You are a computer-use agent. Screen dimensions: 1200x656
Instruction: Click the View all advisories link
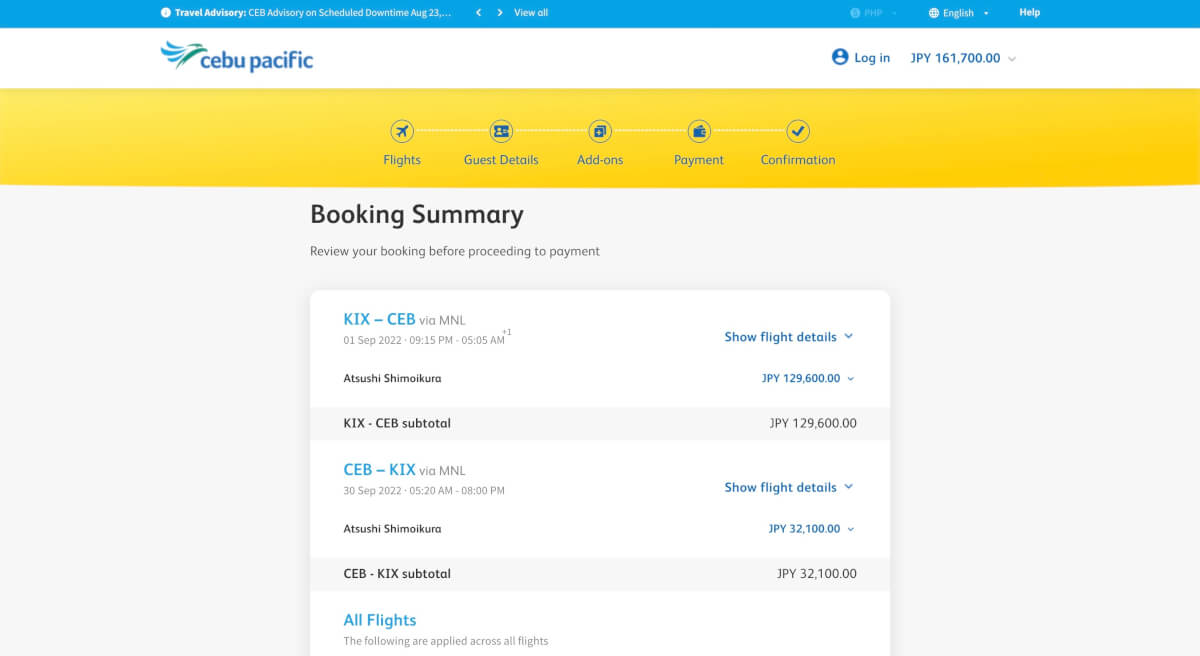click(x=531, y=13)
